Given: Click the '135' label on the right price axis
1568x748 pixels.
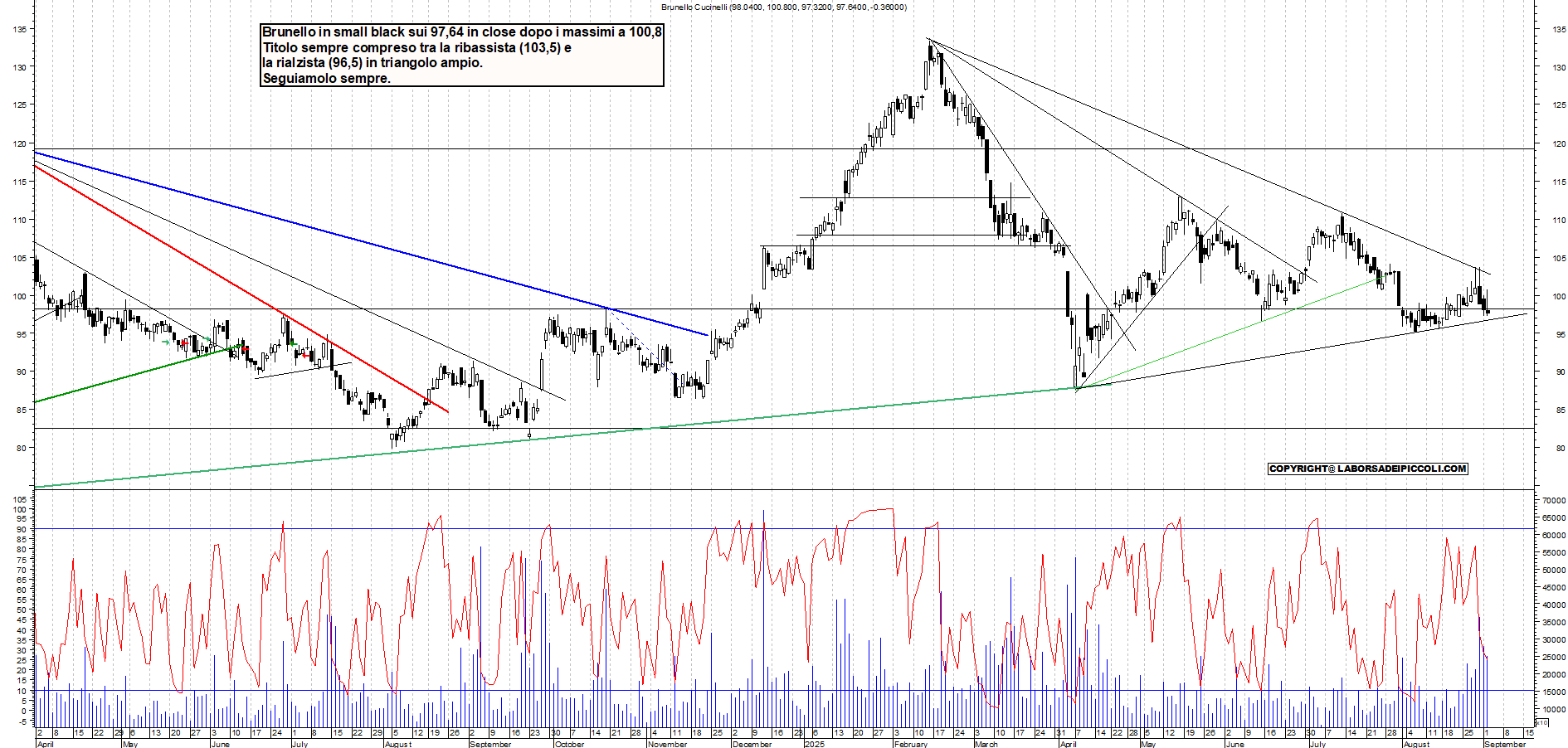Looking at the screenshot, I should pos(1559,29).
